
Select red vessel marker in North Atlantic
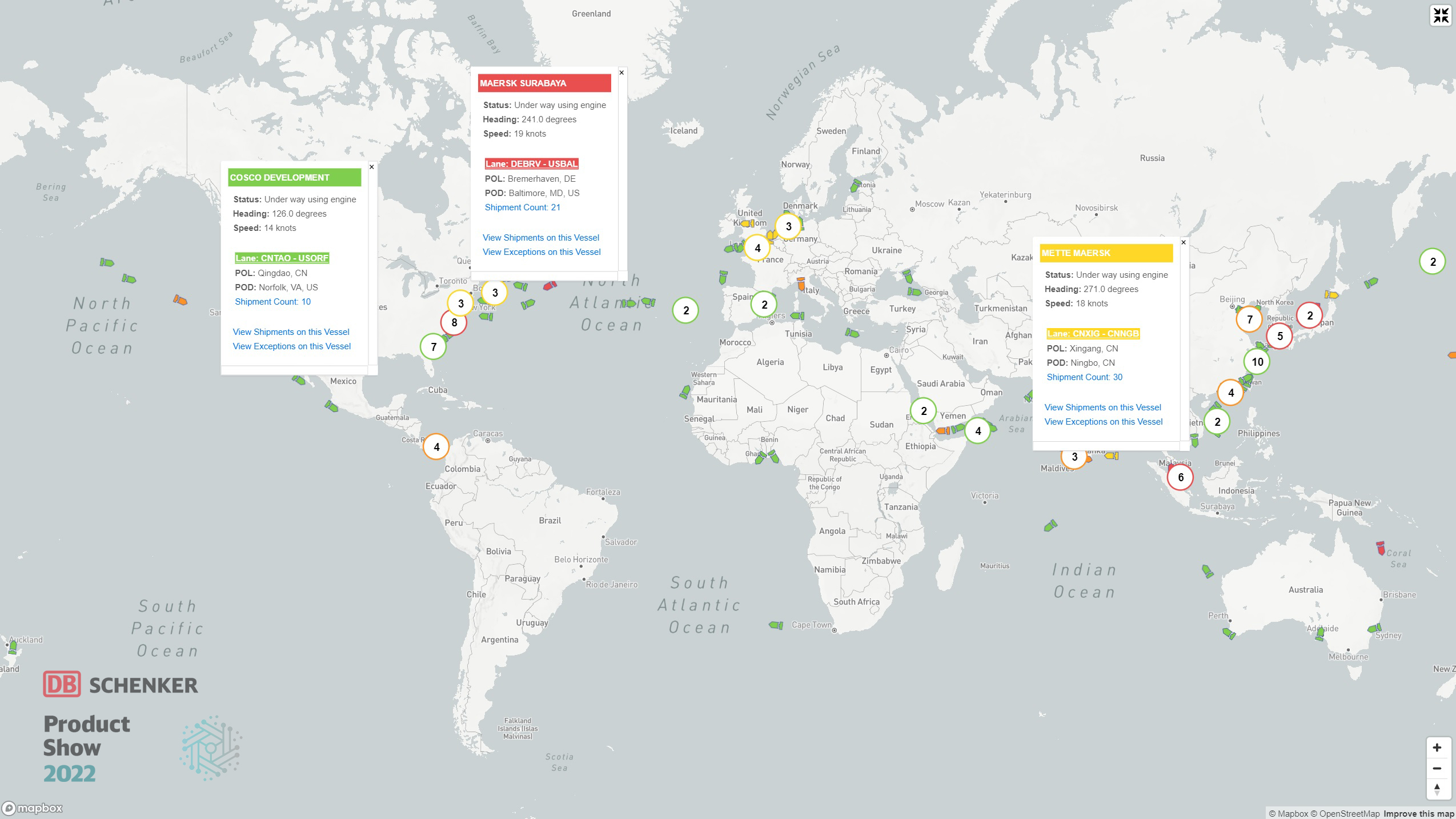click(550, 285)
